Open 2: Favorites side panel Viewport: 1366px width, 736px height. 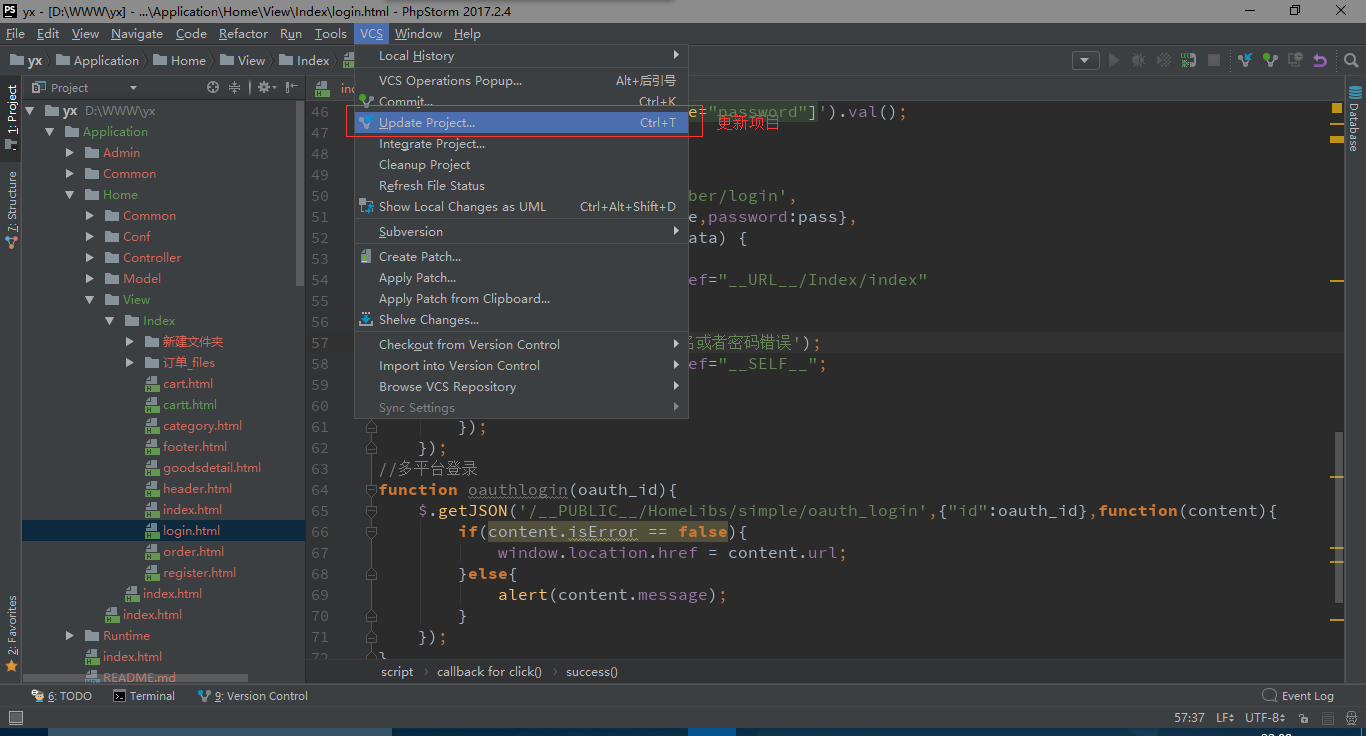pyautogui.click(x=12, y=633)
